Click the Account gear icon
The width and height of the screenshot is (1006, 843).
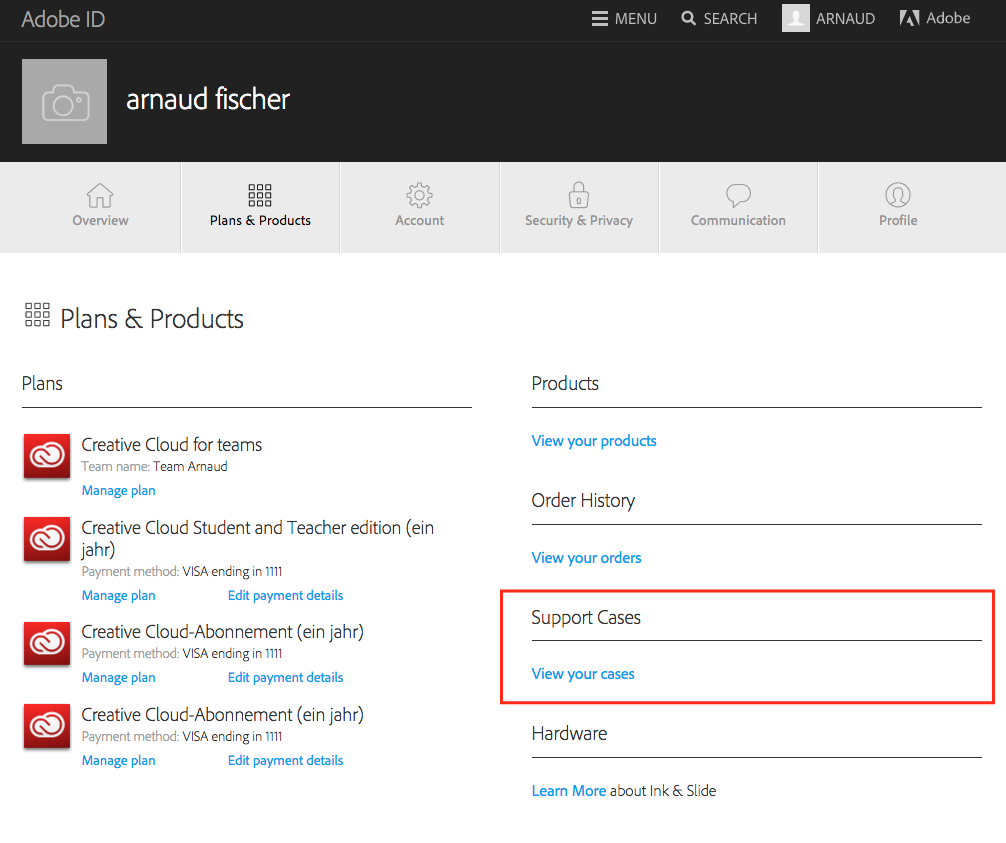419,196
